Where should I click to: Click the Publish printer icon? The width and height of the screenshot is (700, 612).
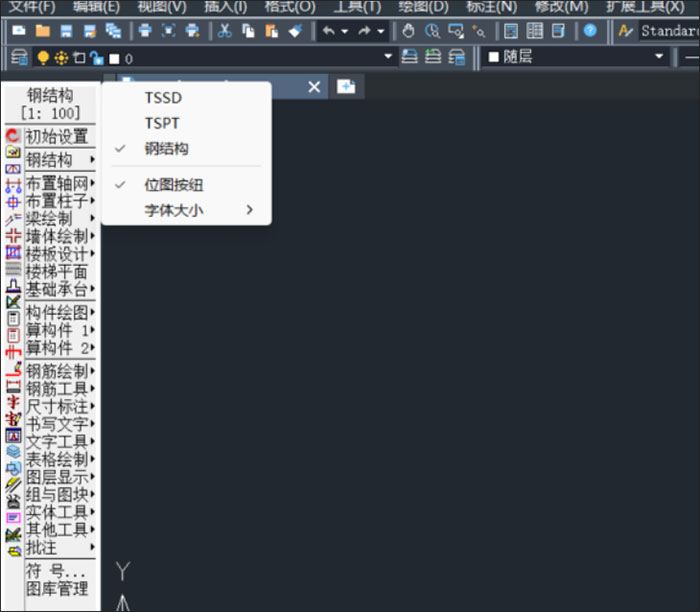(192, 31)
